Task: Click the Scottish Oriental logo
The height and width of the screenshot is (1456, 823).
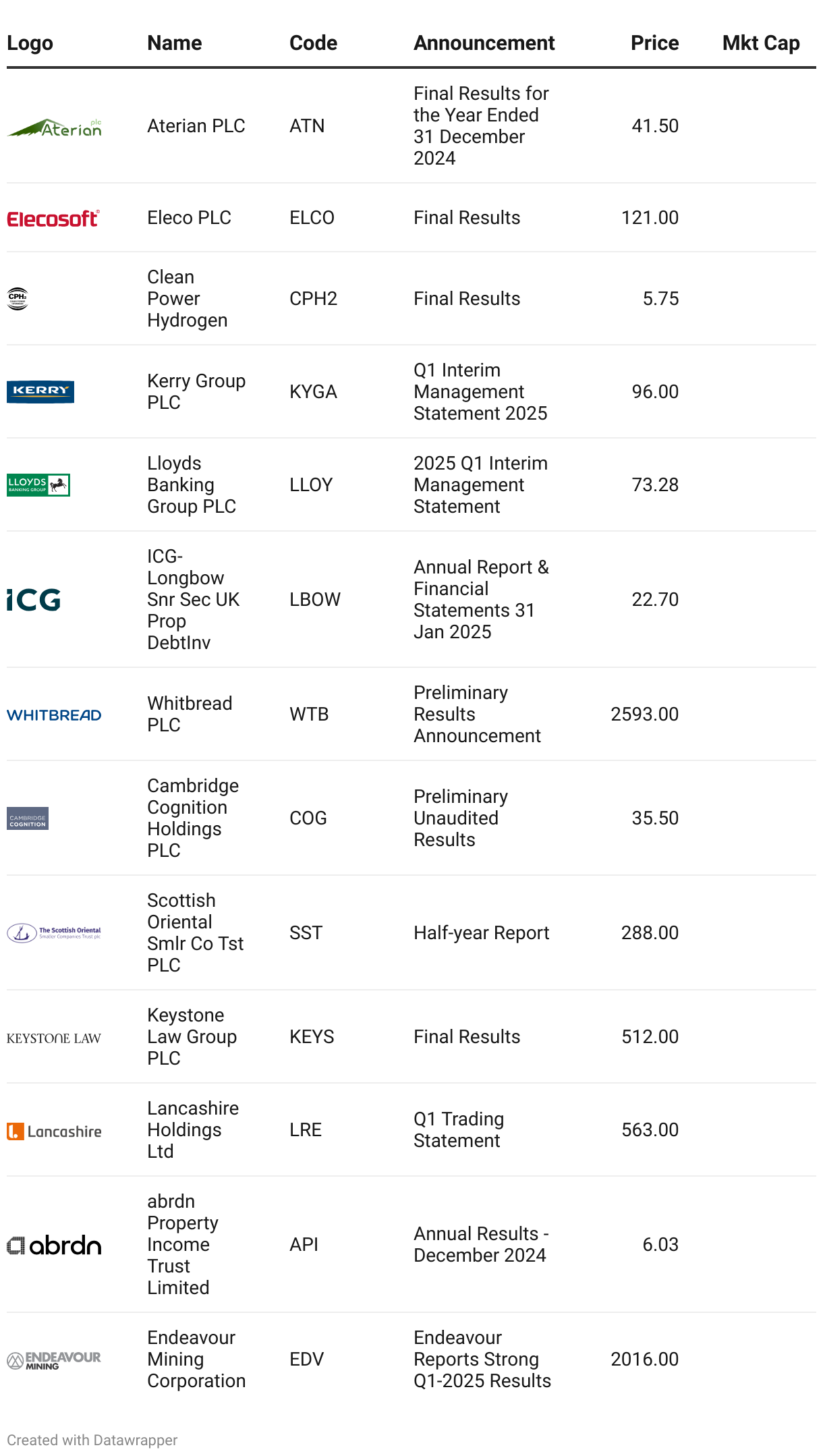Action: [54, 932]
